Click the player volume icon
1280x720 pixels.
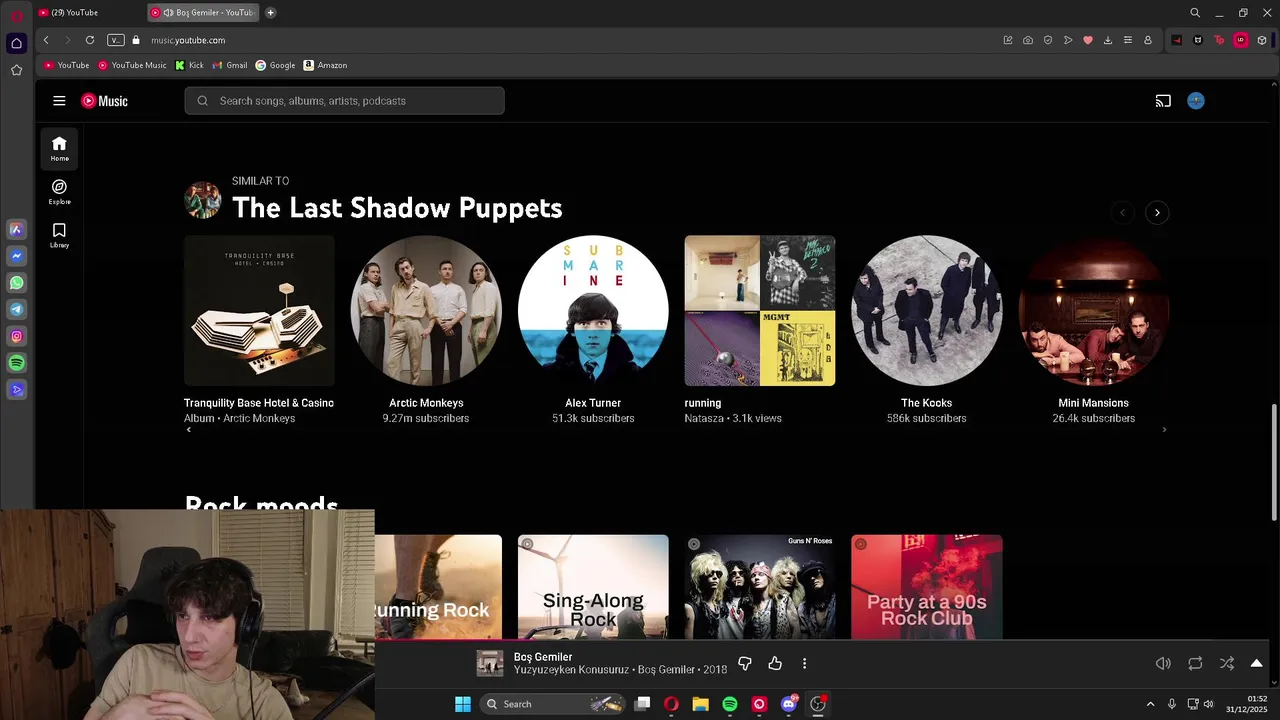pos(1163,663)
